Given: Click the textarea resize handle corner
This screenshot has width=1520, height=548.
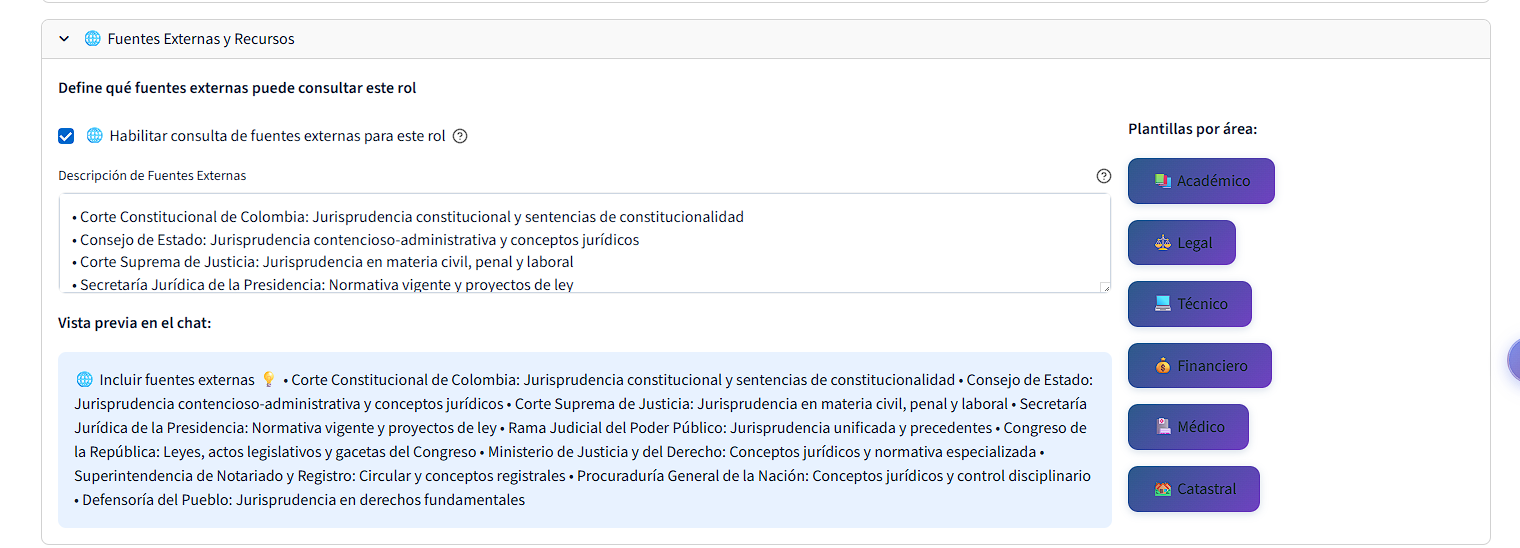Looking at the screenshot, I should click(x=1105, y=288).
